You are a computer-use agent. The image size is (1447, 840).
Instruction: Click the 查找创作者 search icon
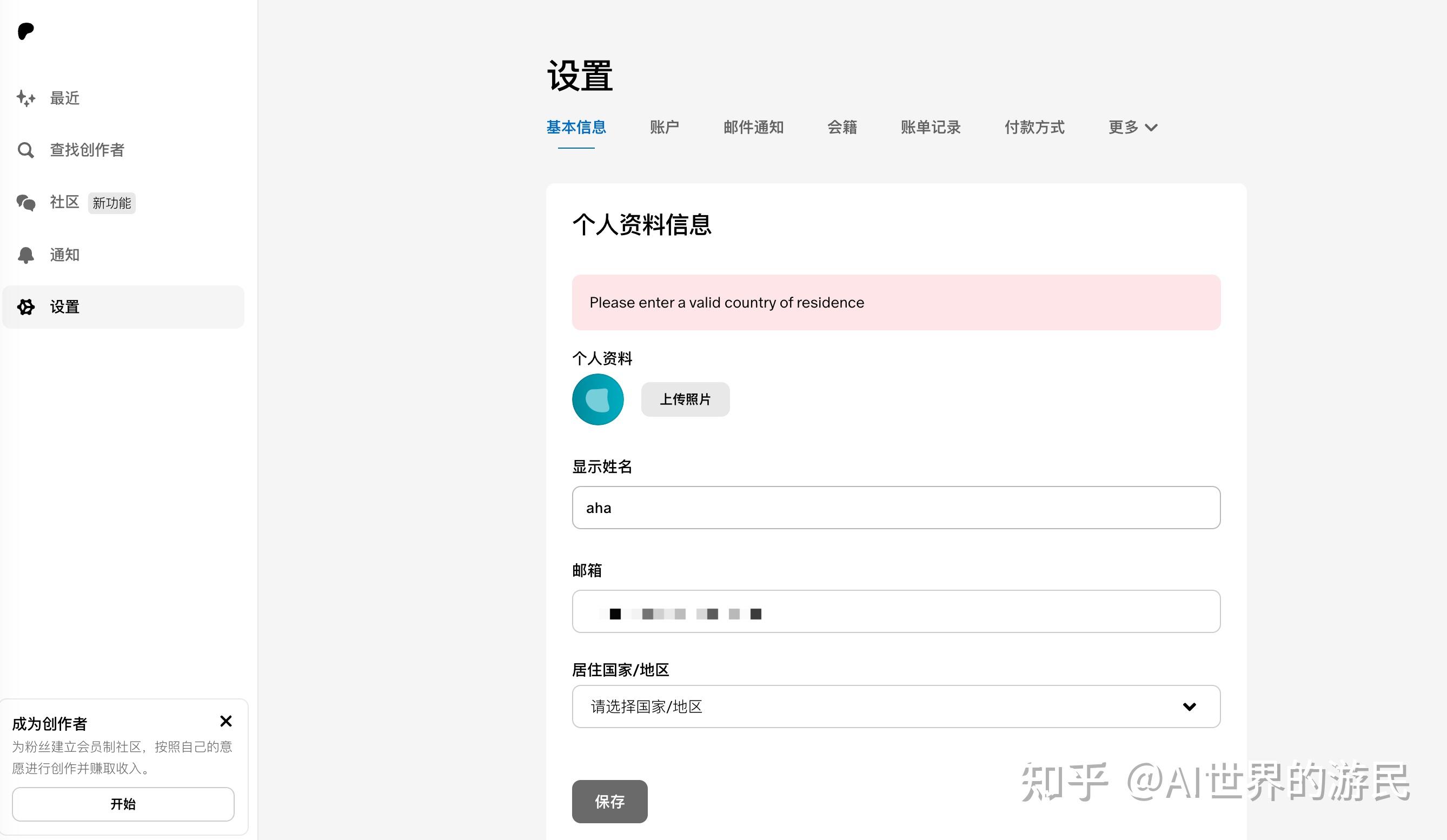coord(26,150)
